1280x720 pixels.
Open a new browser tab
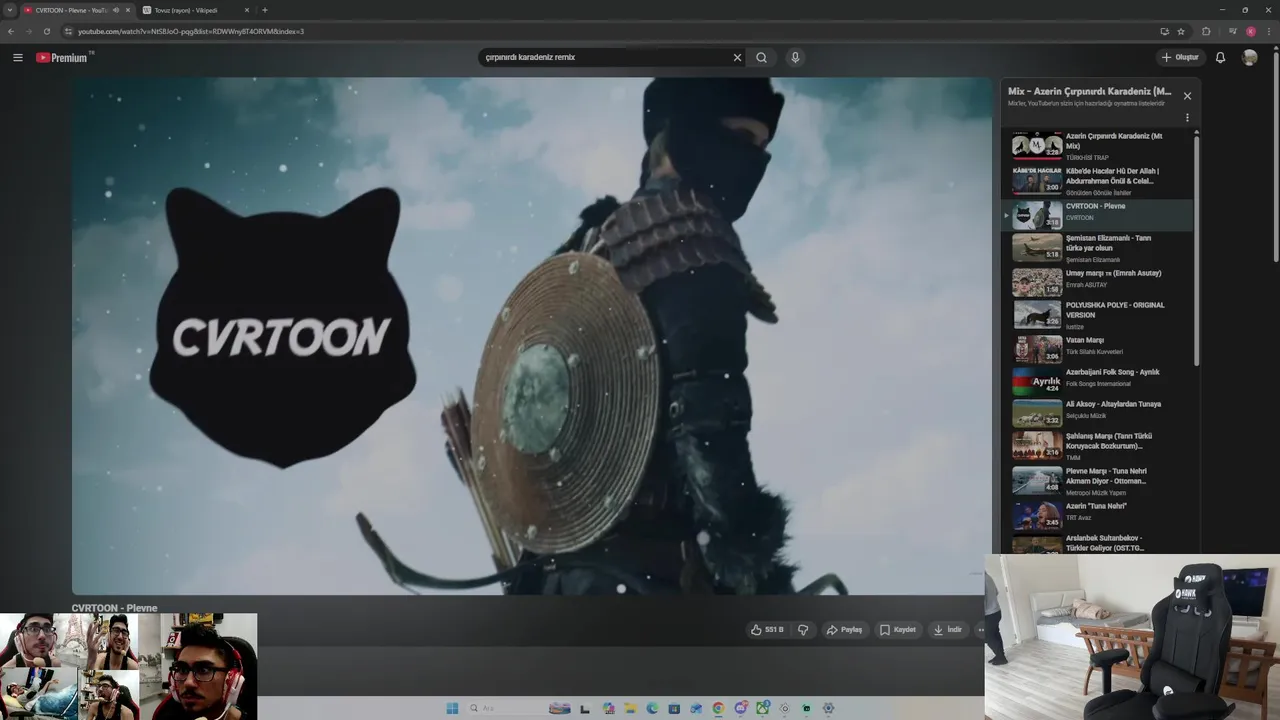(264, 10)
